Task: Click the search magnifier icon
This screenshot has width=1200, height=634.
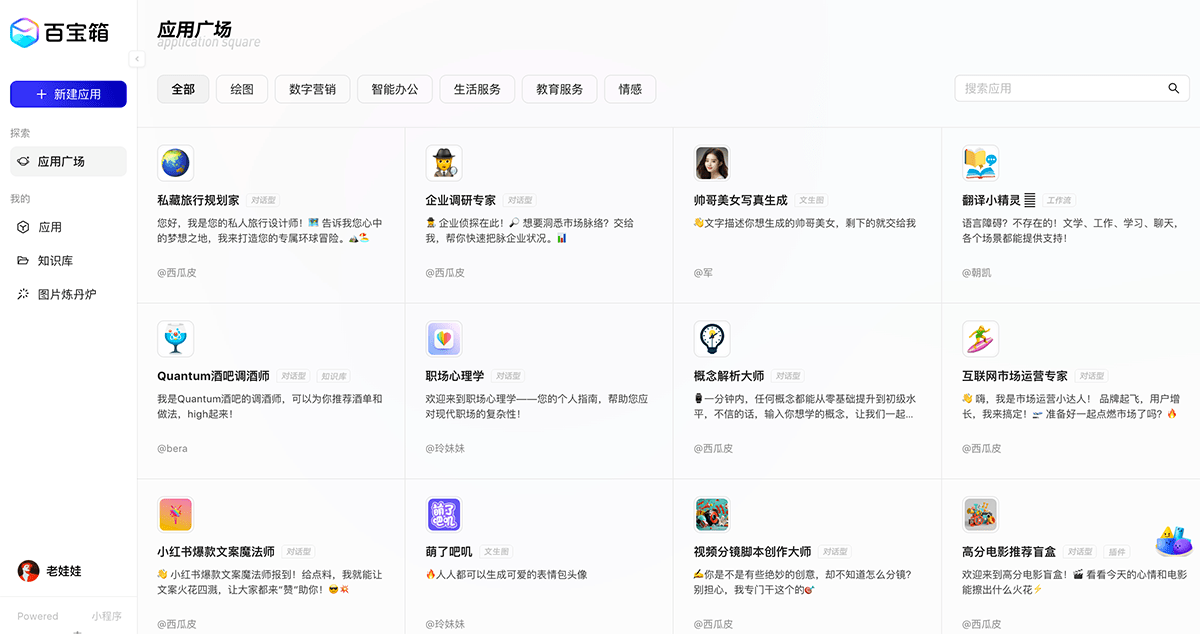Action: pyautogui.click(x=1174, y=88)
